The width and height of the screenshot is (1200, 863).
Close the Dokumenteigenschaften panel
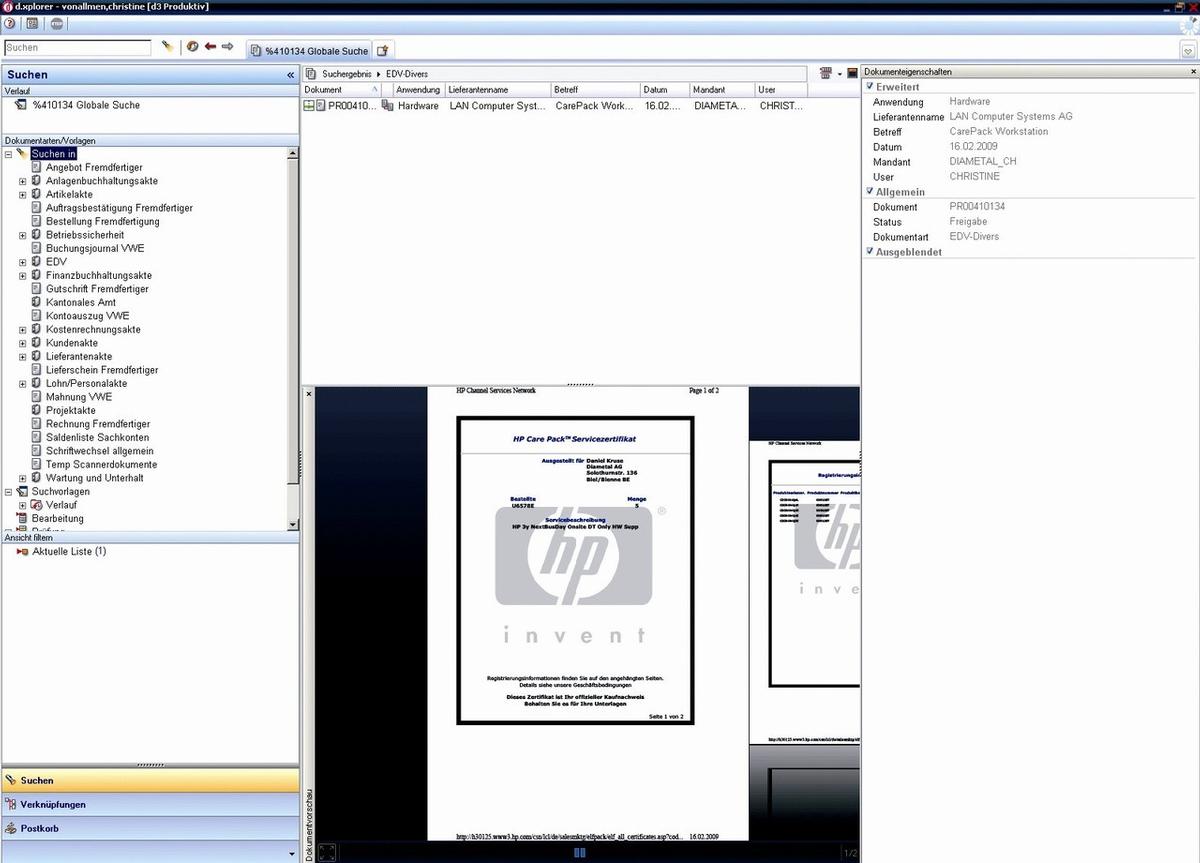click(x=1193, y=72)
